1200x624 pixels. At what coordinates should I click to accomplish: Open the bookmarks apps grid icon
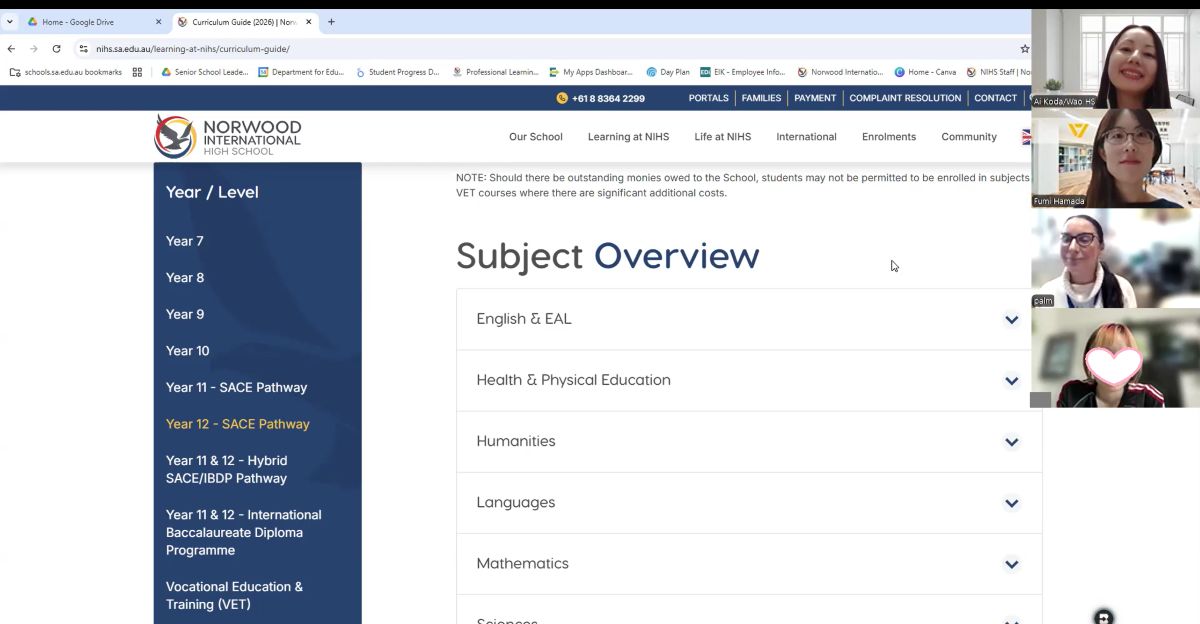137,72
